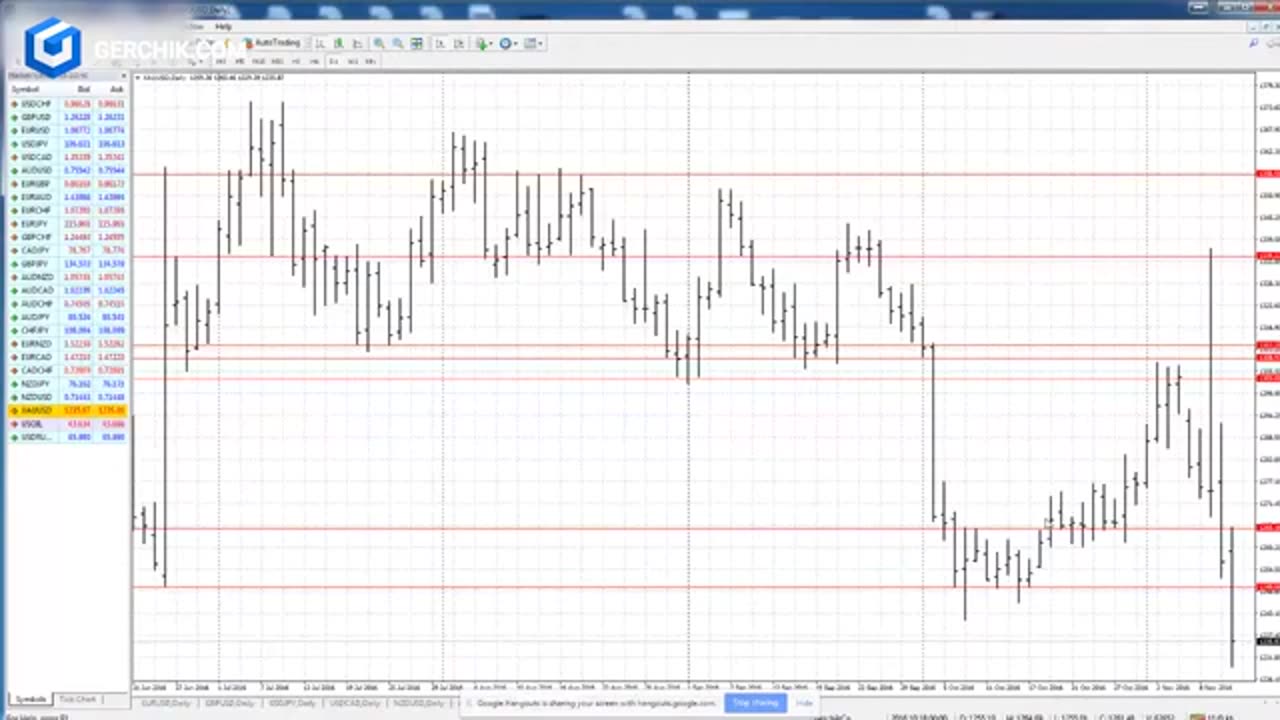Select CADJPY in Market Watch
Screen dimensions: 1280x720
67,250
